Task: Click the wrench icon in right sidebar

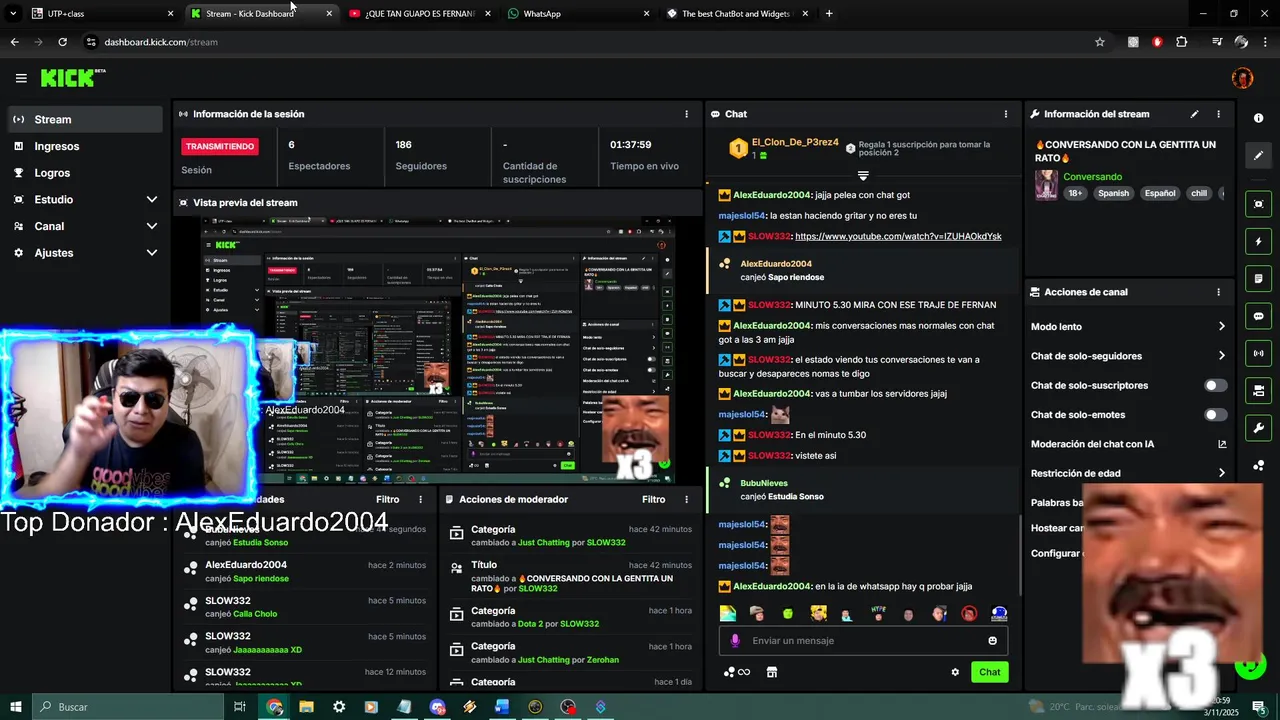Action: tap(1258, 428)
